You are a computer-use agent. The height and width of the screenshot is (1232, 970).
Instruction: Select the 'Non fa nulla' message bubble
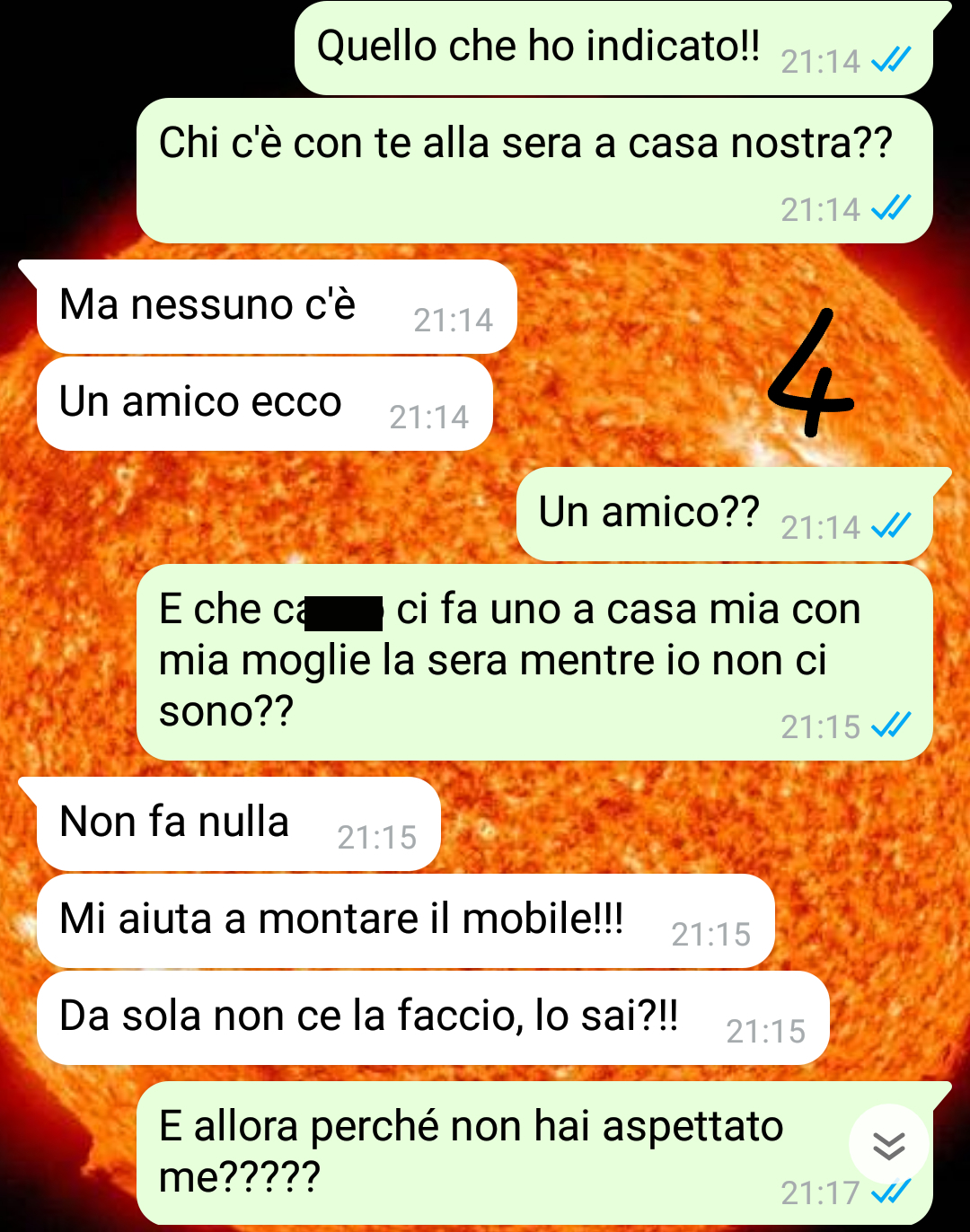click(x=239, y=824)
